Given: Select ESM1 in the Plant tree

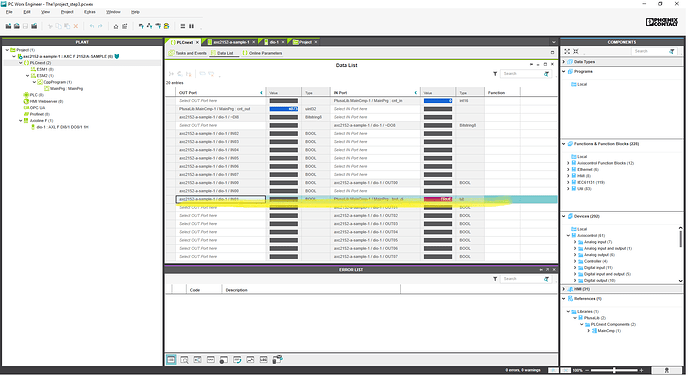Looking at the screenshot, I should [x=42, y=69].
